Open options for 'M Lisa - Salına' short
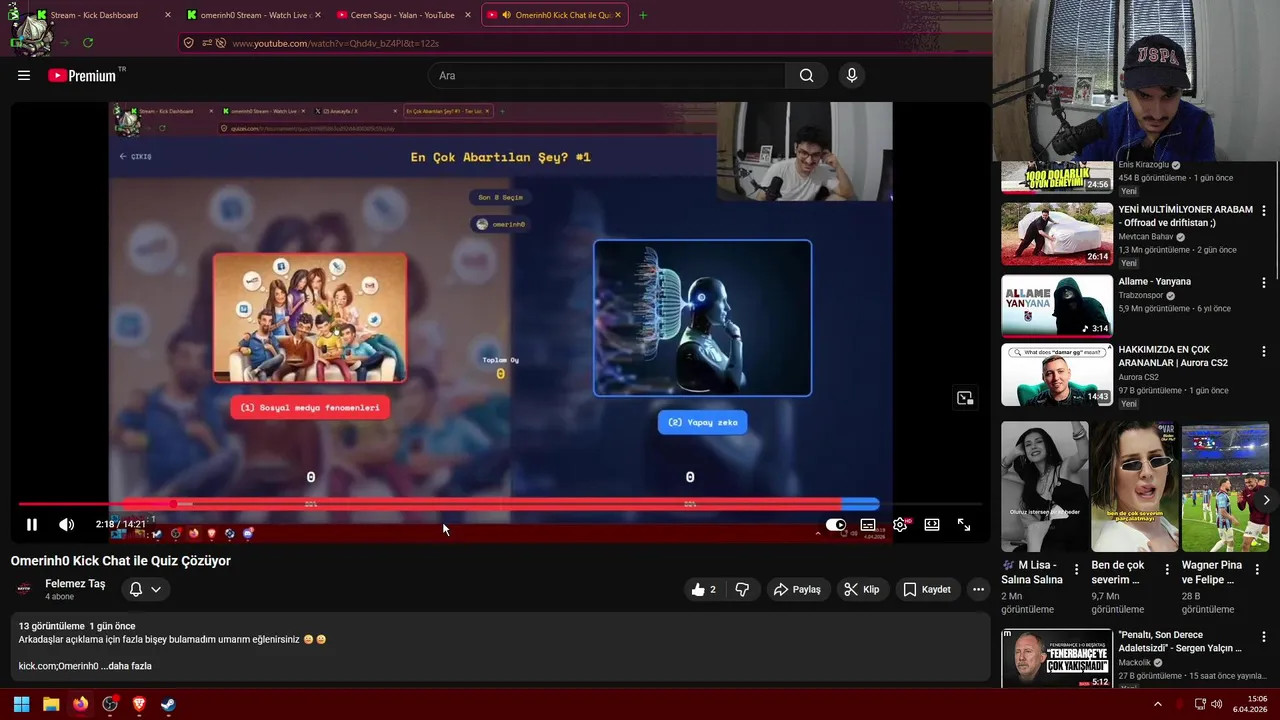Screen dimensions: 1280x720 tap(1077, 569)
